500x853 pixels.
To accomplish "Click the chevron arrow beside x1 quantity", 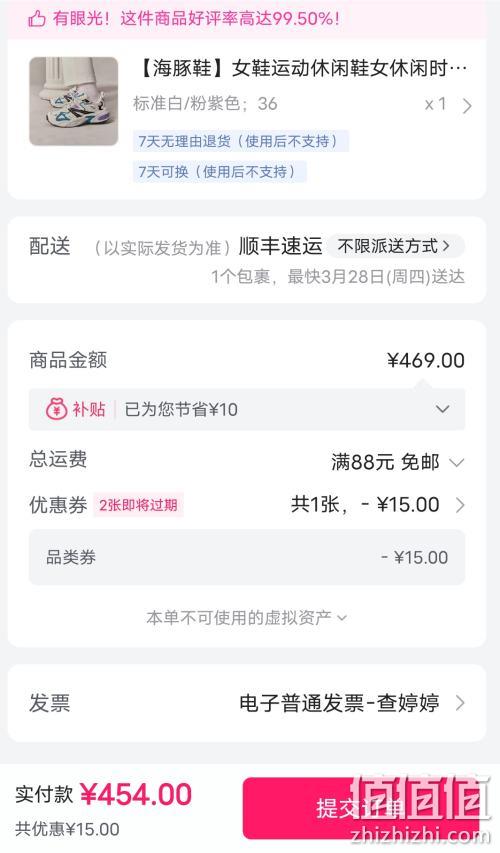I will pyautogui.click(x=466, y=106).
